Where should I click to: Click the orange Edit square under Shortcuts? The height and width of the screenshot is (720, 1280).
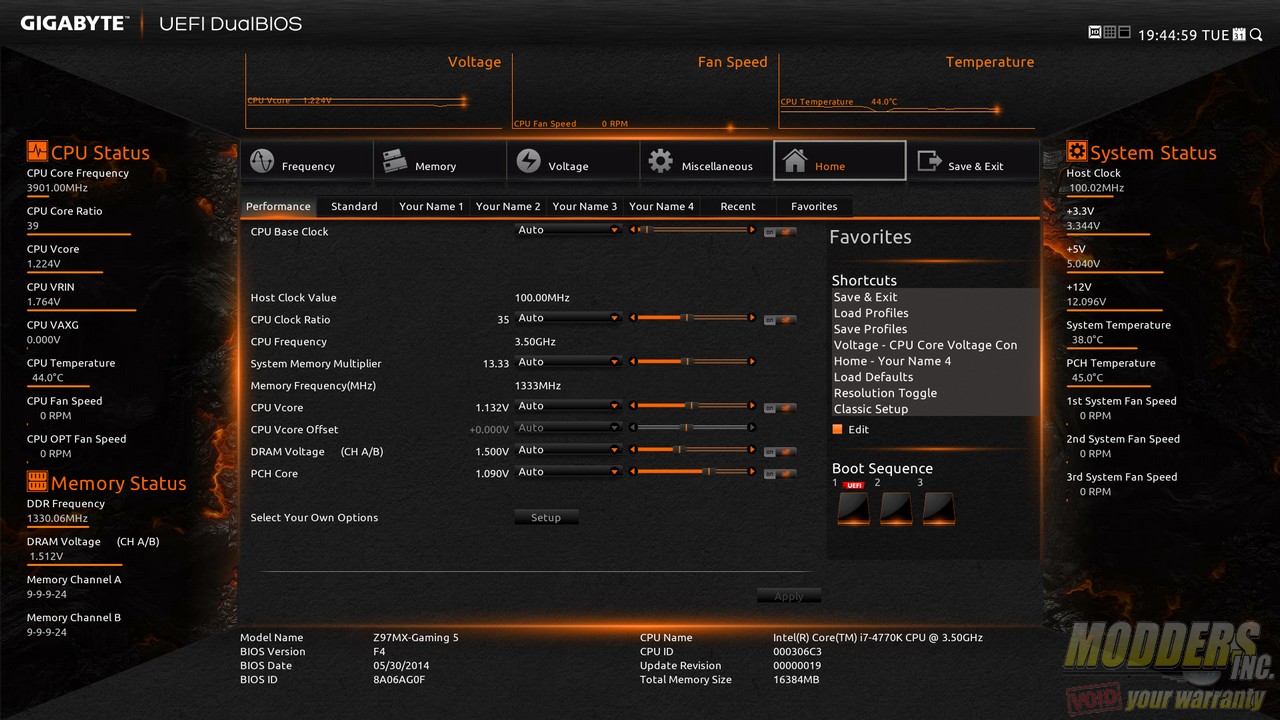pyautogui.click(x=838, y=429)
